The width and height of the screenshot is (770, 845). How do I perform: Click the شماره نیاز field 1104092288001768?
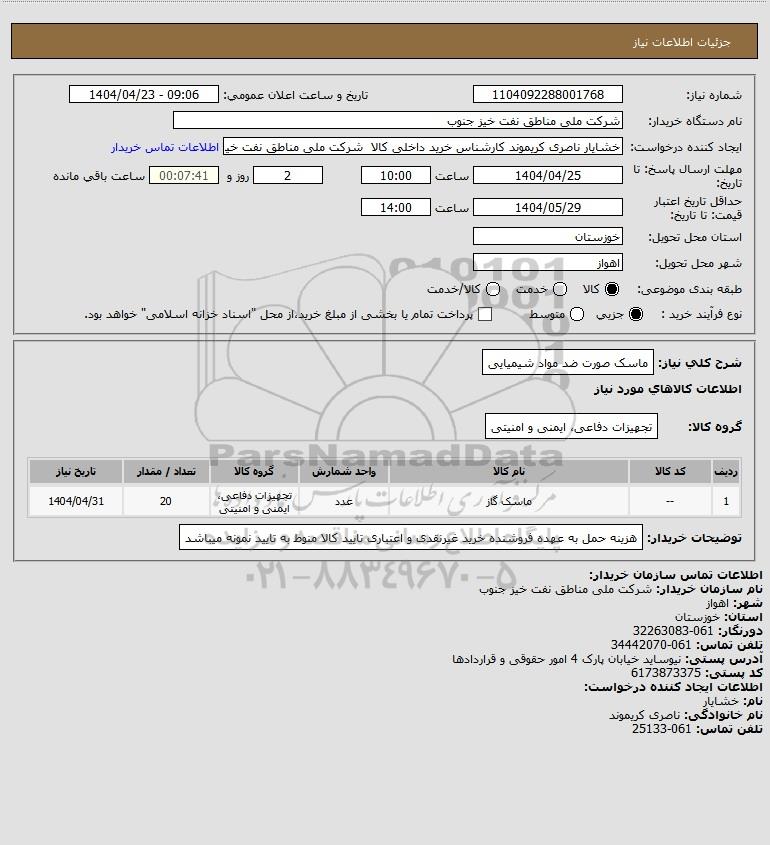pos(547,94)
